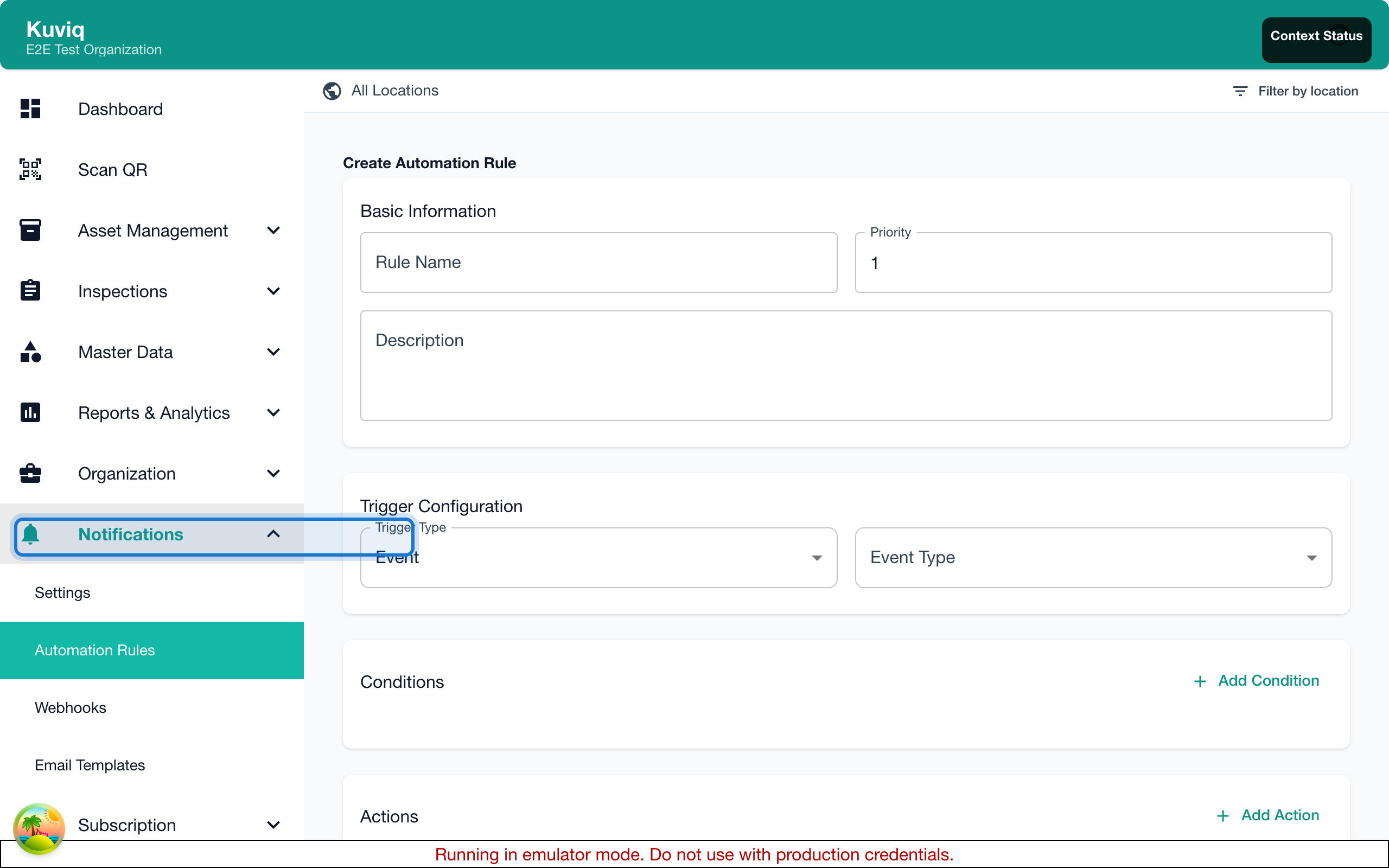Open the Event Type dropdown
The height and width of the screenshot is (868, 1389).
coord(1093,558)
